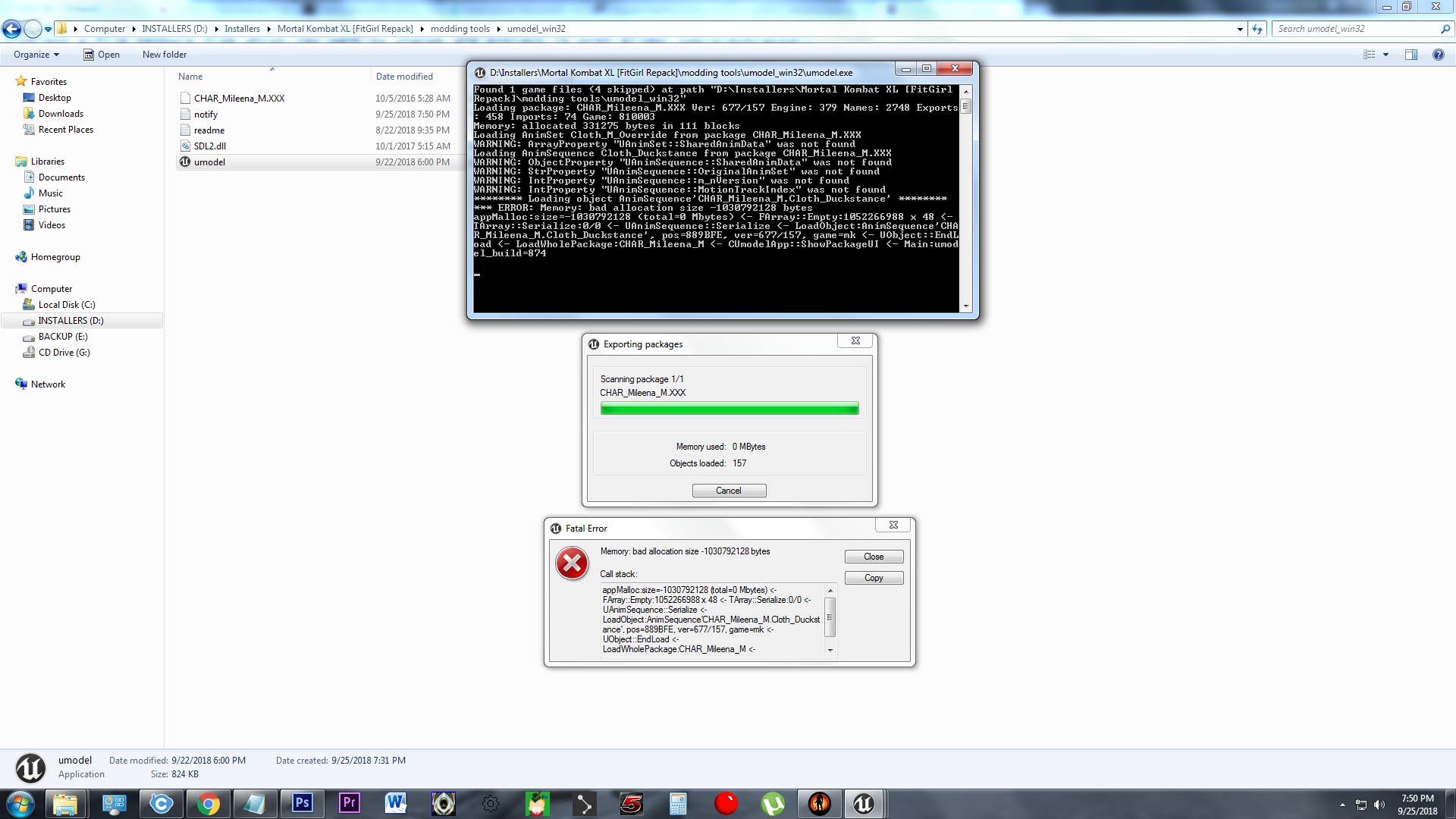The image size is (1456, 819).
Task: Click the Help question mark icon
Action: point(1438,55)
